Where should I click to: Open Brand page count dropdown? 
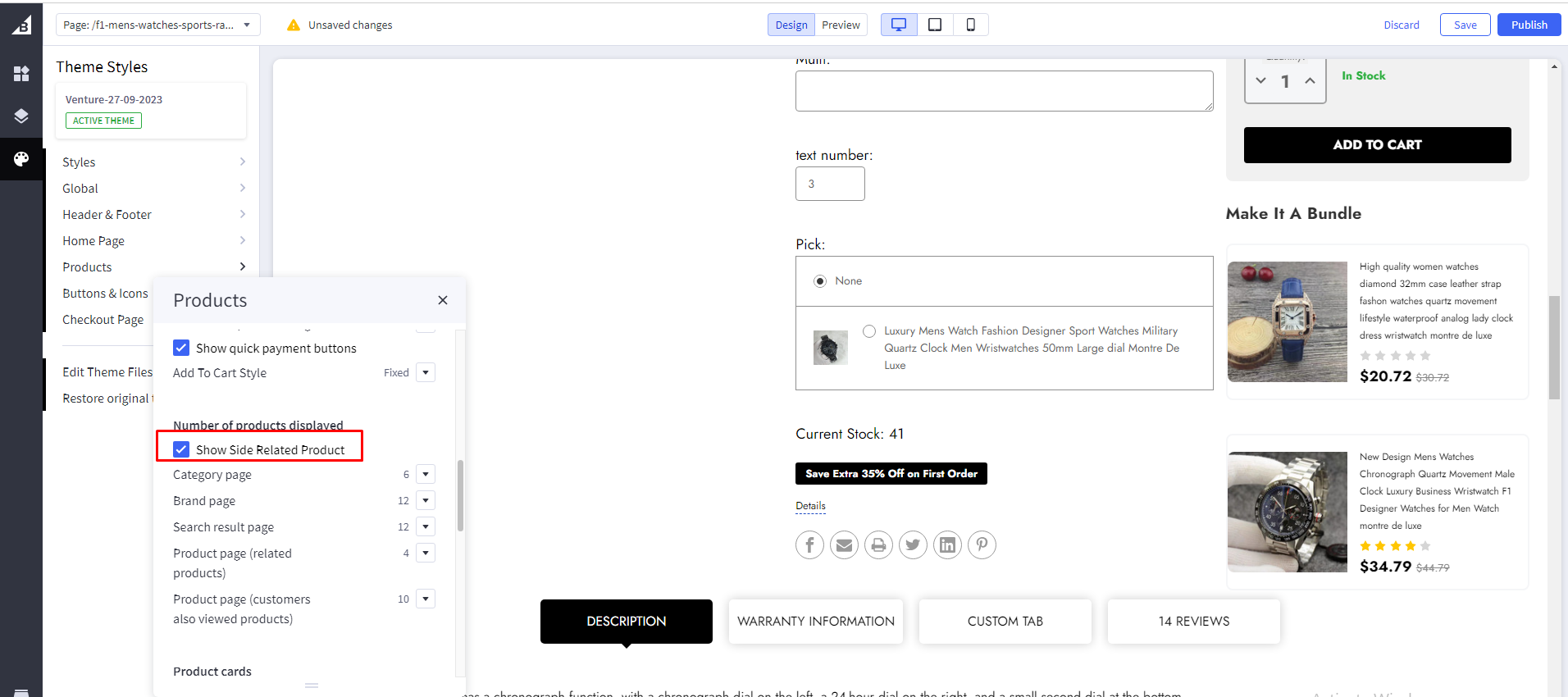426,500
